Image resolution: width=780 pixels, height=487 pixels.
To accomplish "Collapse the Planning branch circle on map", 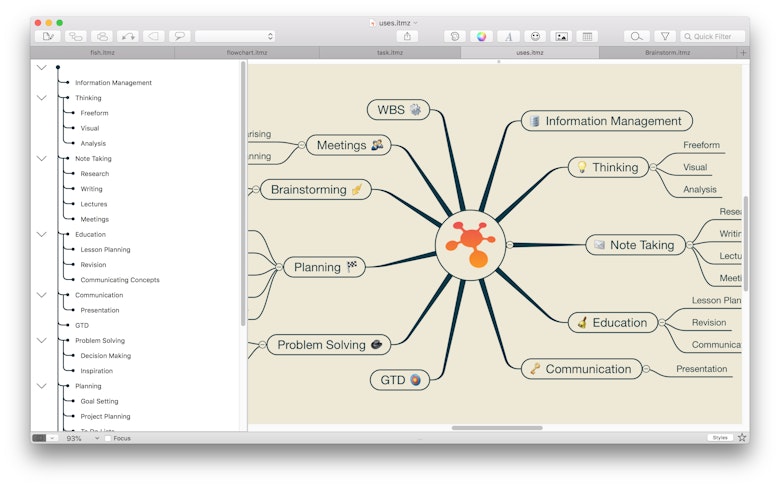I will tap(279, 267).
